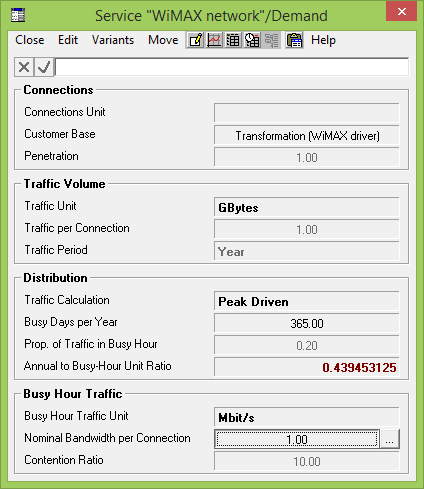The width and height of the screenshot is (424, 489).
Task: Click the 'Nominal Bandwidth per Connection' label
Action: point(107,438)
